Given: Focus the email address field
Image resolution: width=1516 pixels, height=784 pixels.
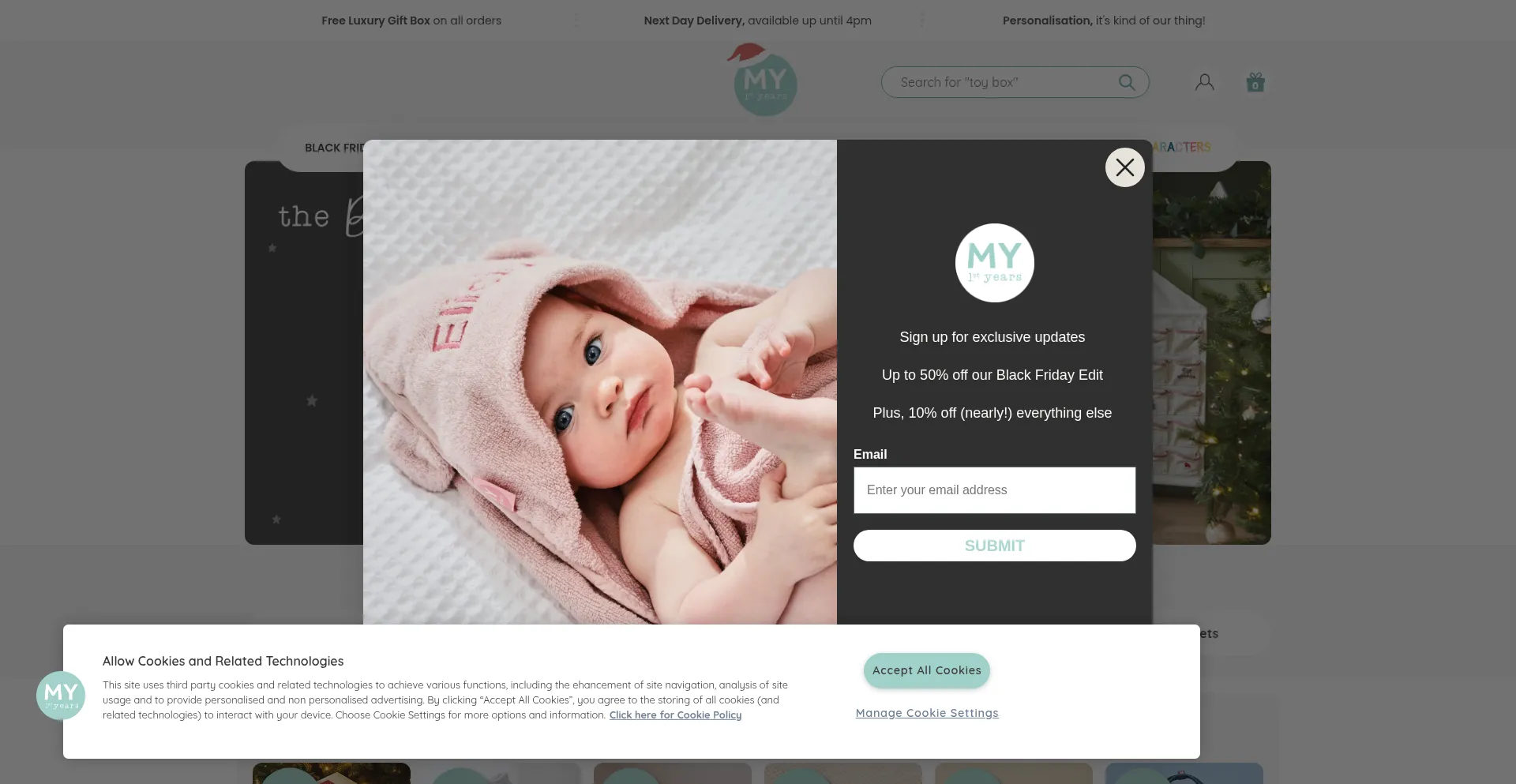Looking at the screenshot, I should (x=994, y=490).
